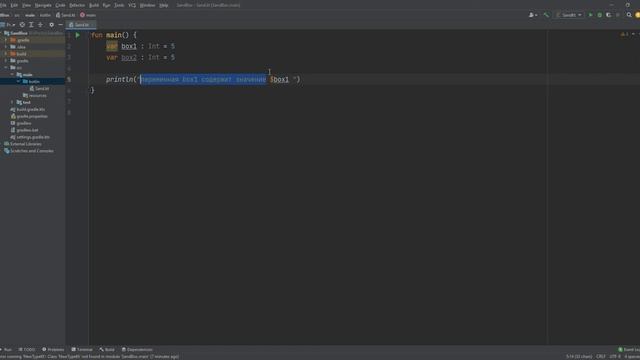Image resolution: width=640 pixels, height=360 pixels.
Task: Open the Run menu
Action: coord(107,5)
